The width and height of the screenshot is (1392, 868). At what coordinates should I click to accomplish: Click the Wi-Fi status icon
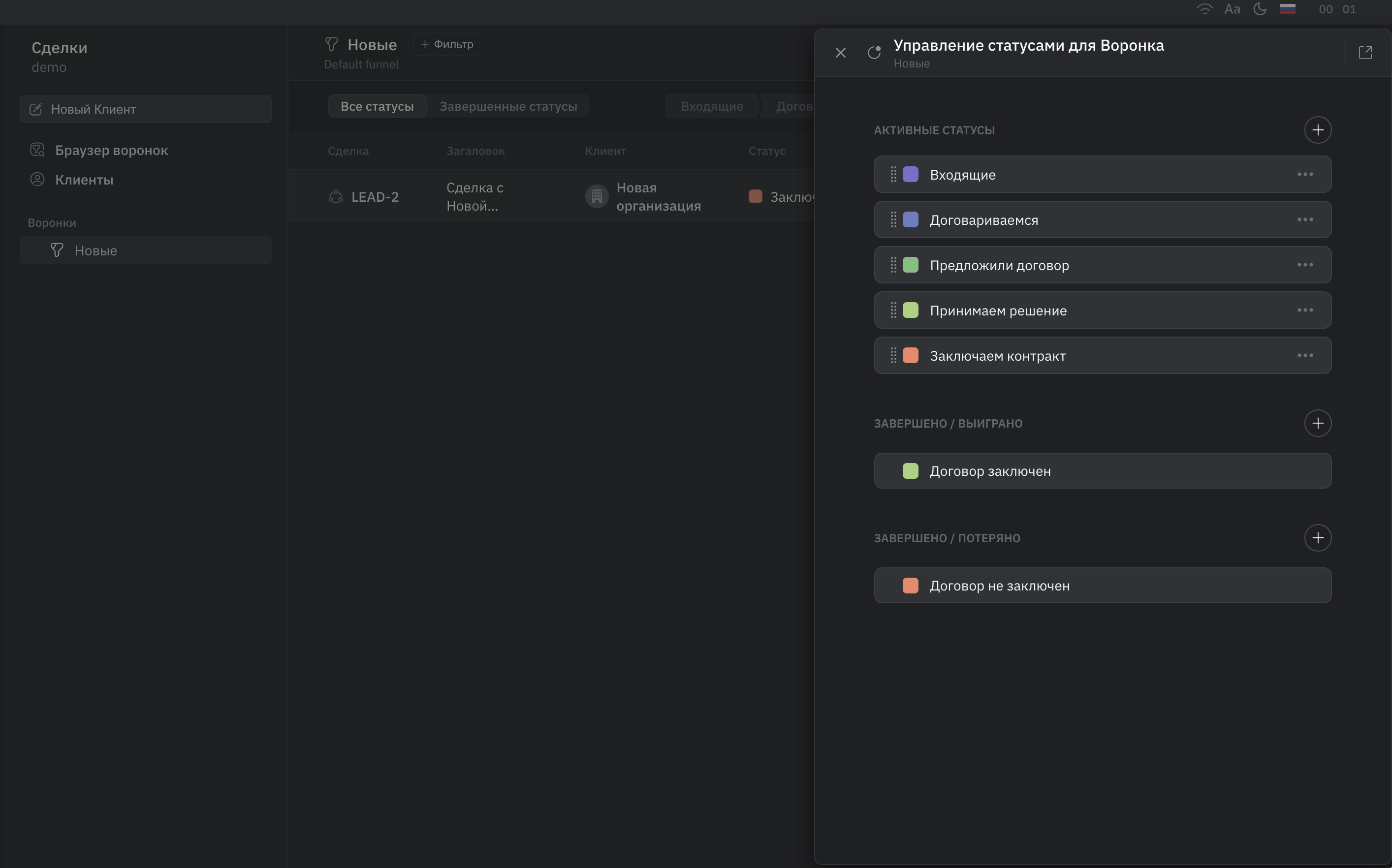click(x=1204, y=9)
